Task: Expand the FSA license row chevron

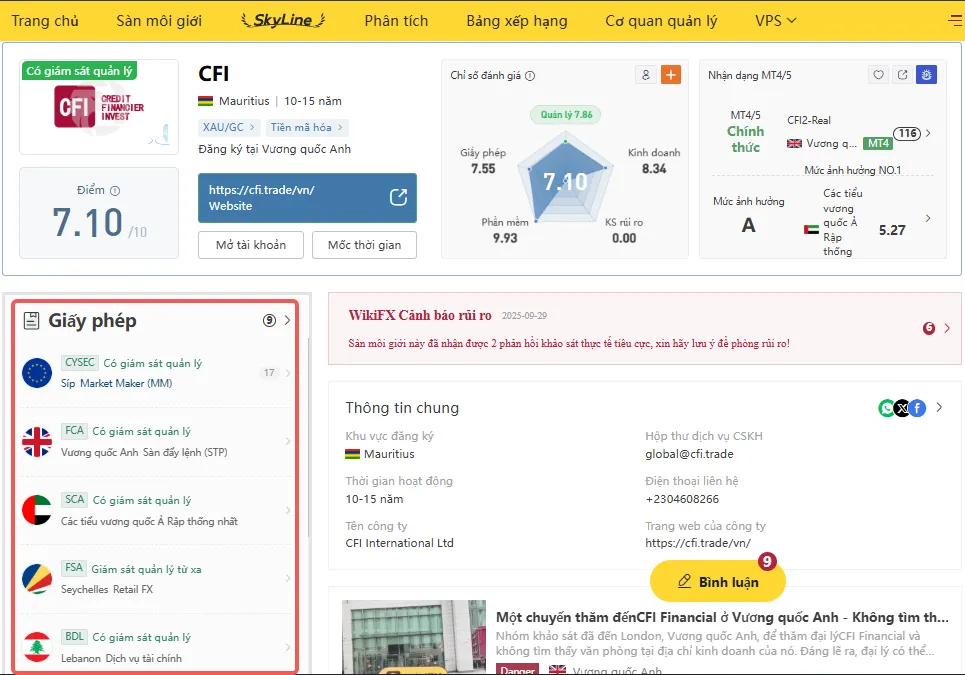Action: [287, 578]
